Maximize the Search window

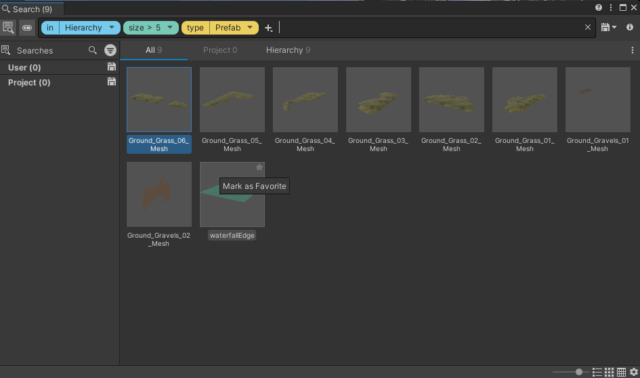[623, 8]
